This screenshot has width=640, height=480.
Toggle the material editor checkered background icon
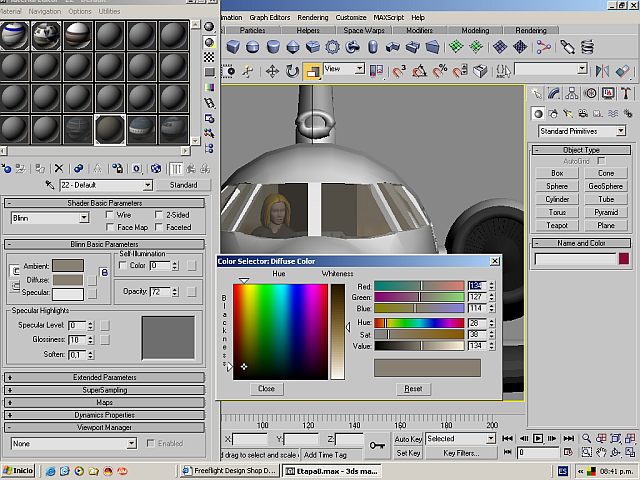click(209, 58)
